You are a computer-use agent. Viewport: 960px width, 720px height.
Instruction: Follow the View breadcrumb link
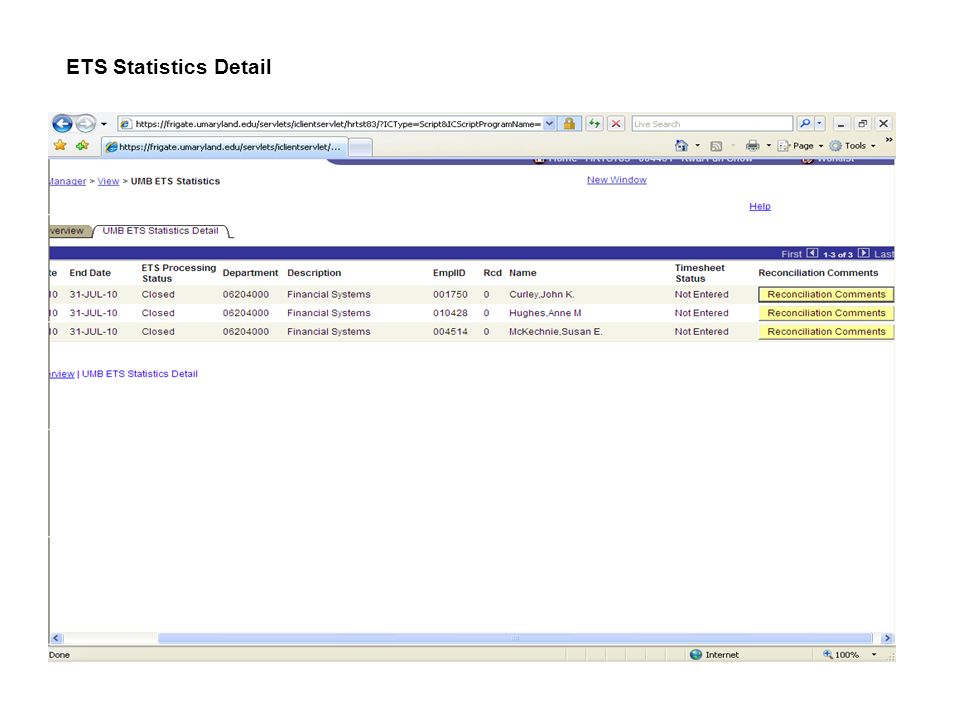(108, 181)
